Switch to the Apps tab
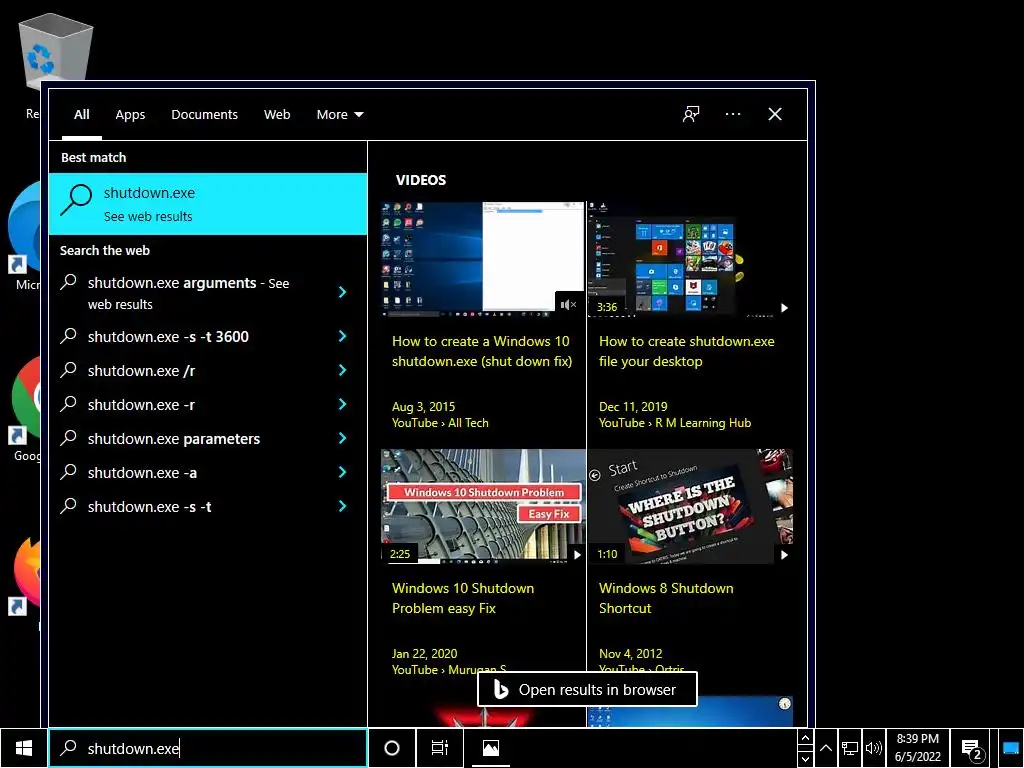This screenshot has height=768, width=1024. tap(130, 114)
